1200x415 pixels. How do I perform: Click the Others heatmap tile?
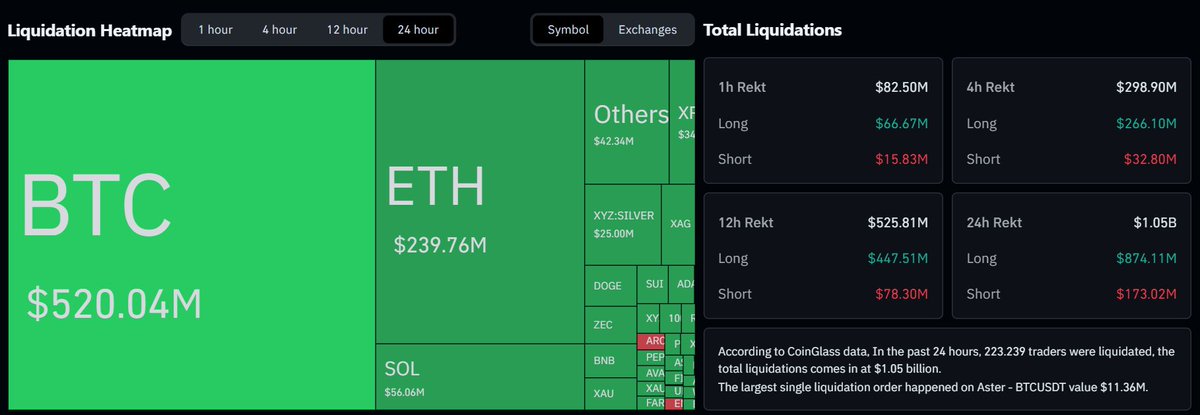click(x=627, y=121)
